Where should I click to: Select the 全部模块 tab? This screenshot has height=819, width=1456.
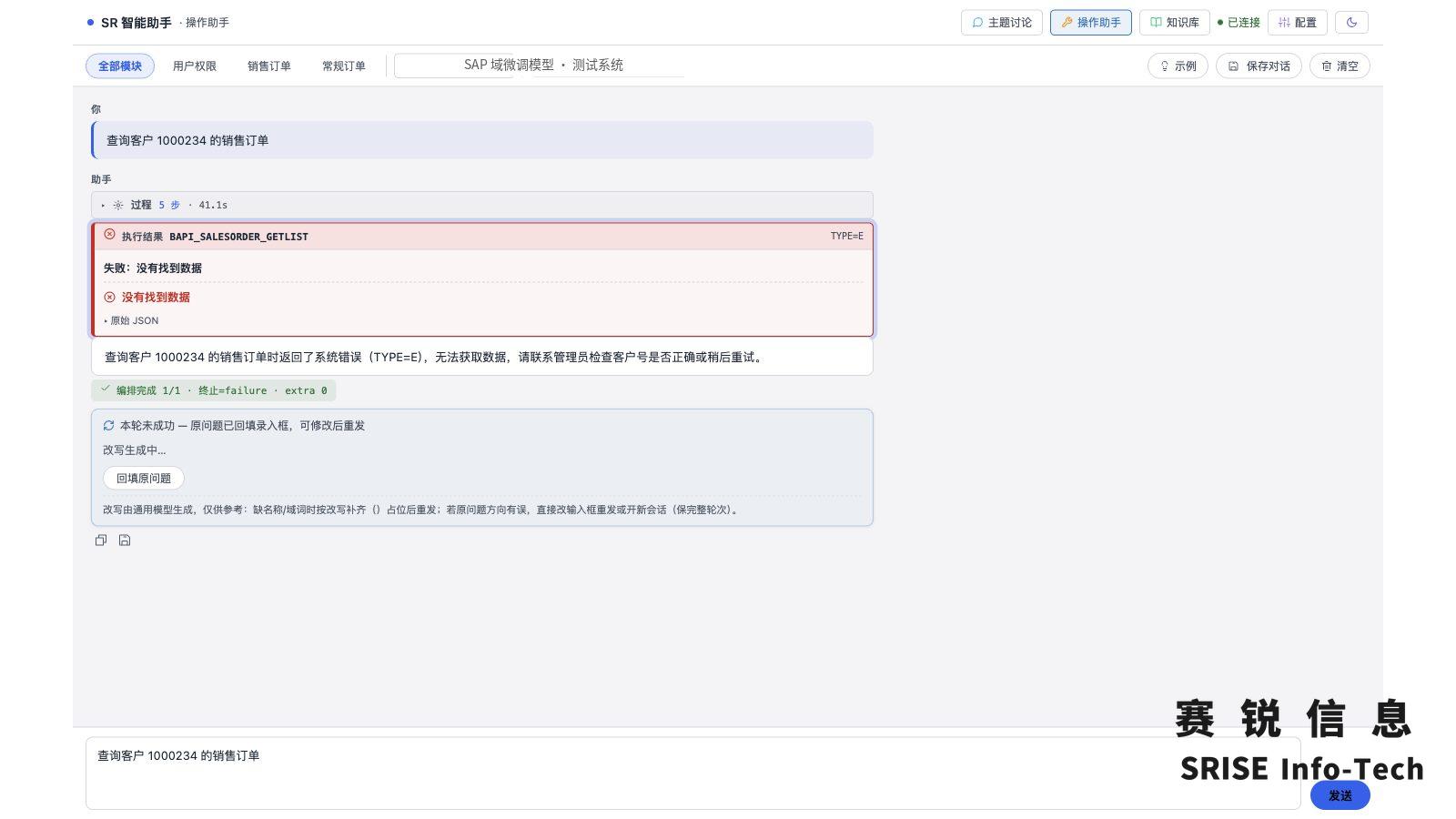(120, 66)
